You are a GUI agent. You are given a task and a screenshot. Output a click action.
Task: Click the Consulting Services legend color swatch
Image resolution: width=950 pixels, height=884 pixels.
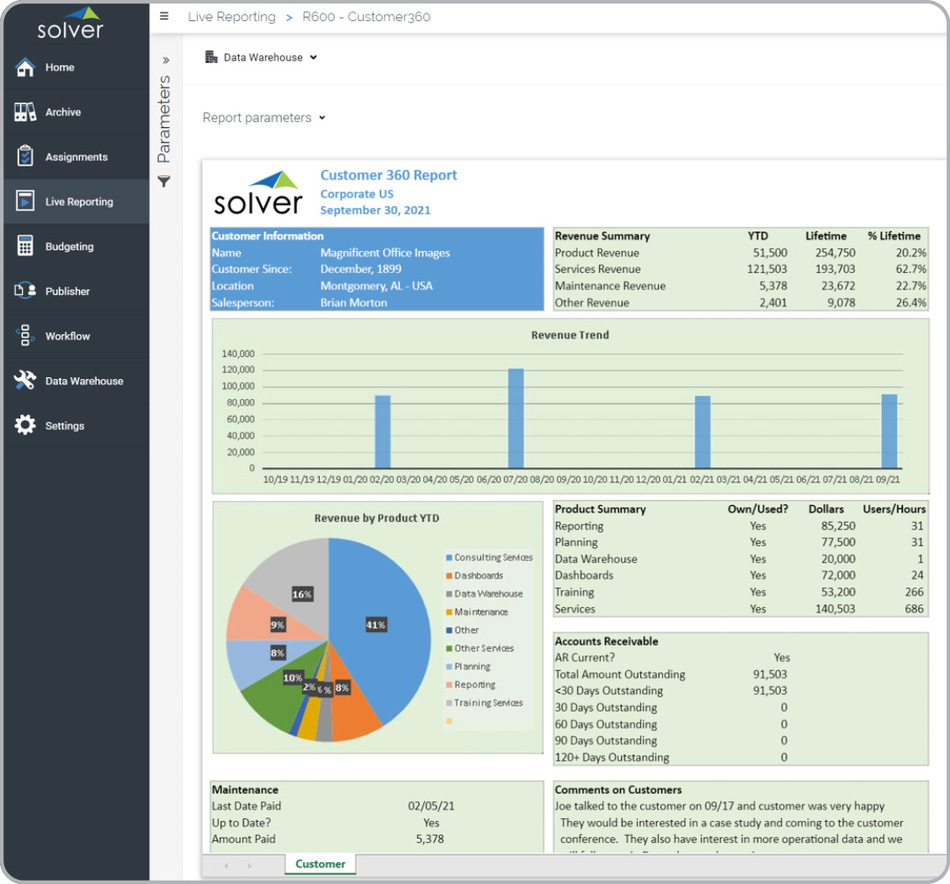[x=448, y=558]
